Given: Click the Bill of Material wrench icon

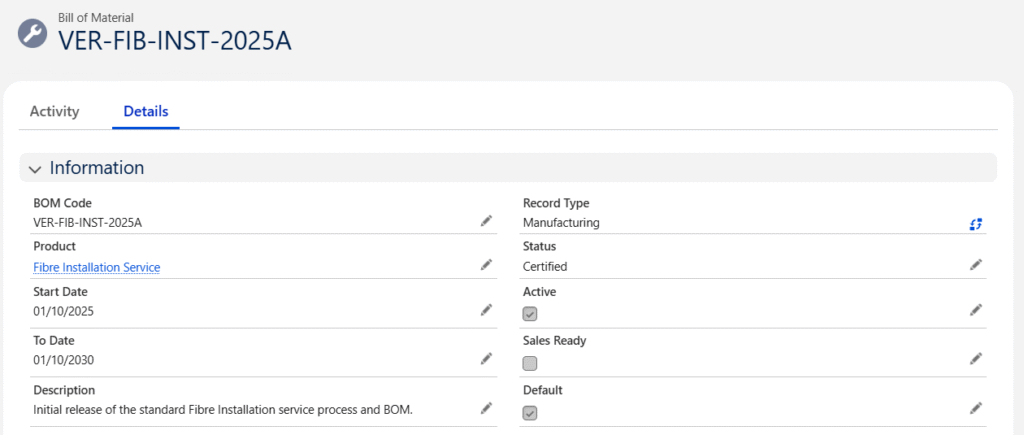Looking at the screenshot, I should pos(32,33).
